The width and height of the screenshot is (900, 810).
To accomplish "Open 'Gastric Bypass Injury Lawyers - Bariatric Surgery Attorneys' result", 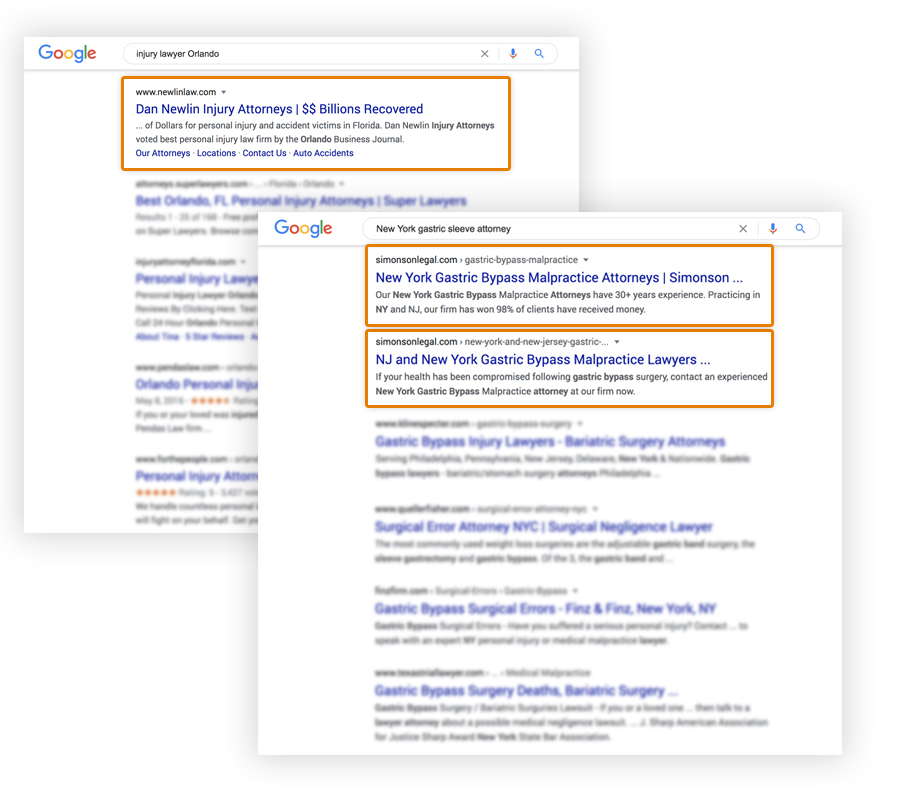I will click(550, 441).
